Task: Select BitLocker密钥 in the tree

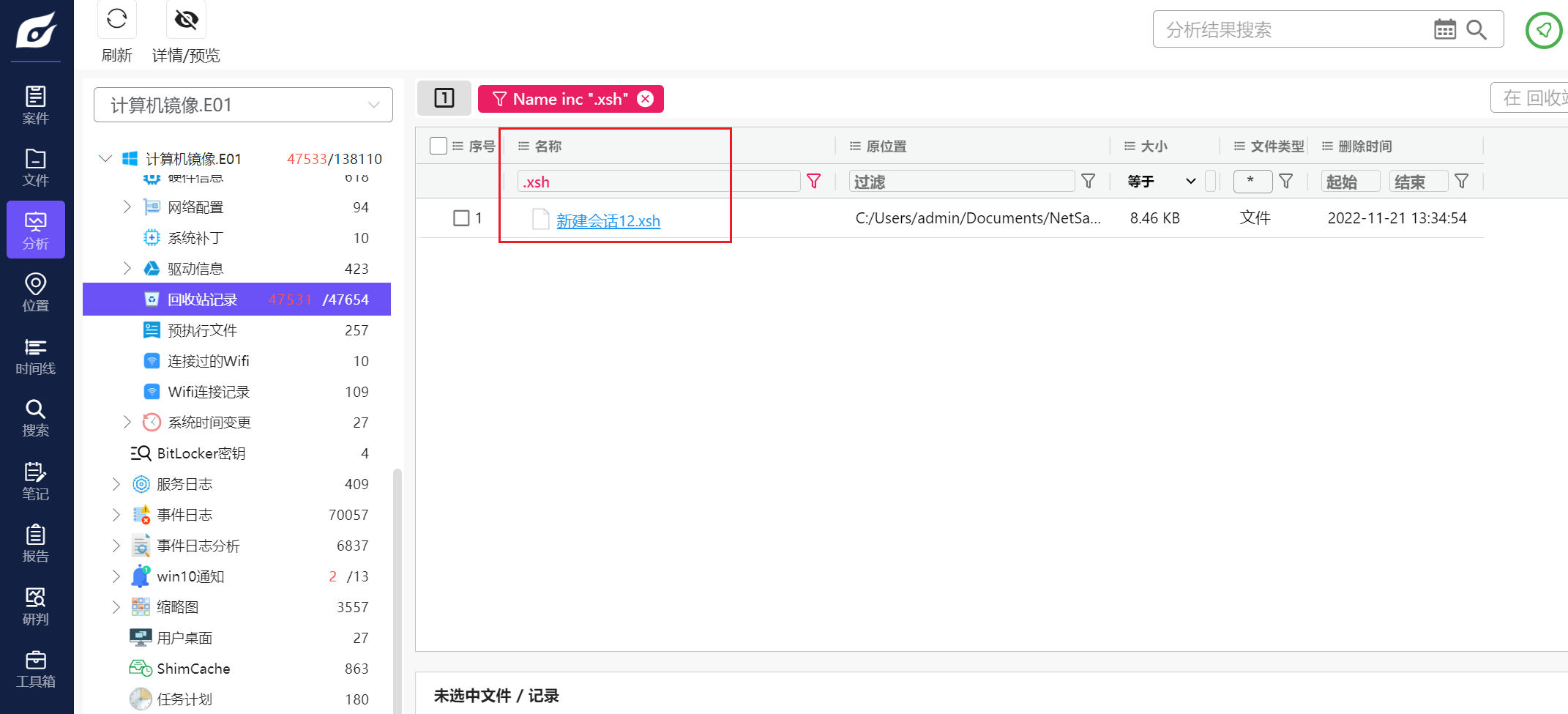Action: point(201,453)
